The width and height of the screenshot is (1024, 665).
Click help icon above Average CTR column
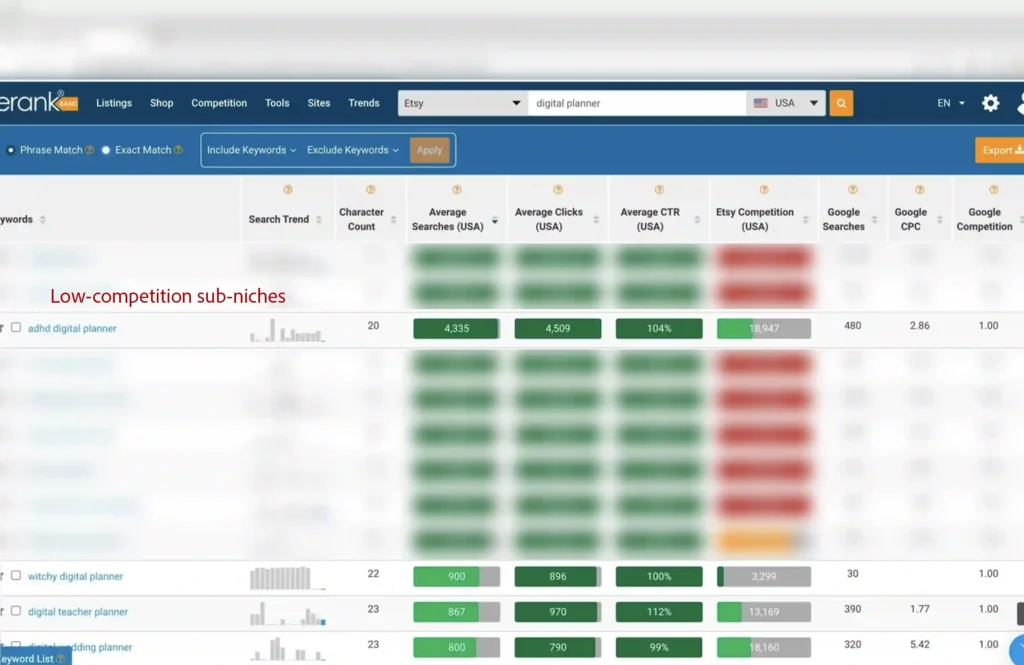[x=658, y=190]
